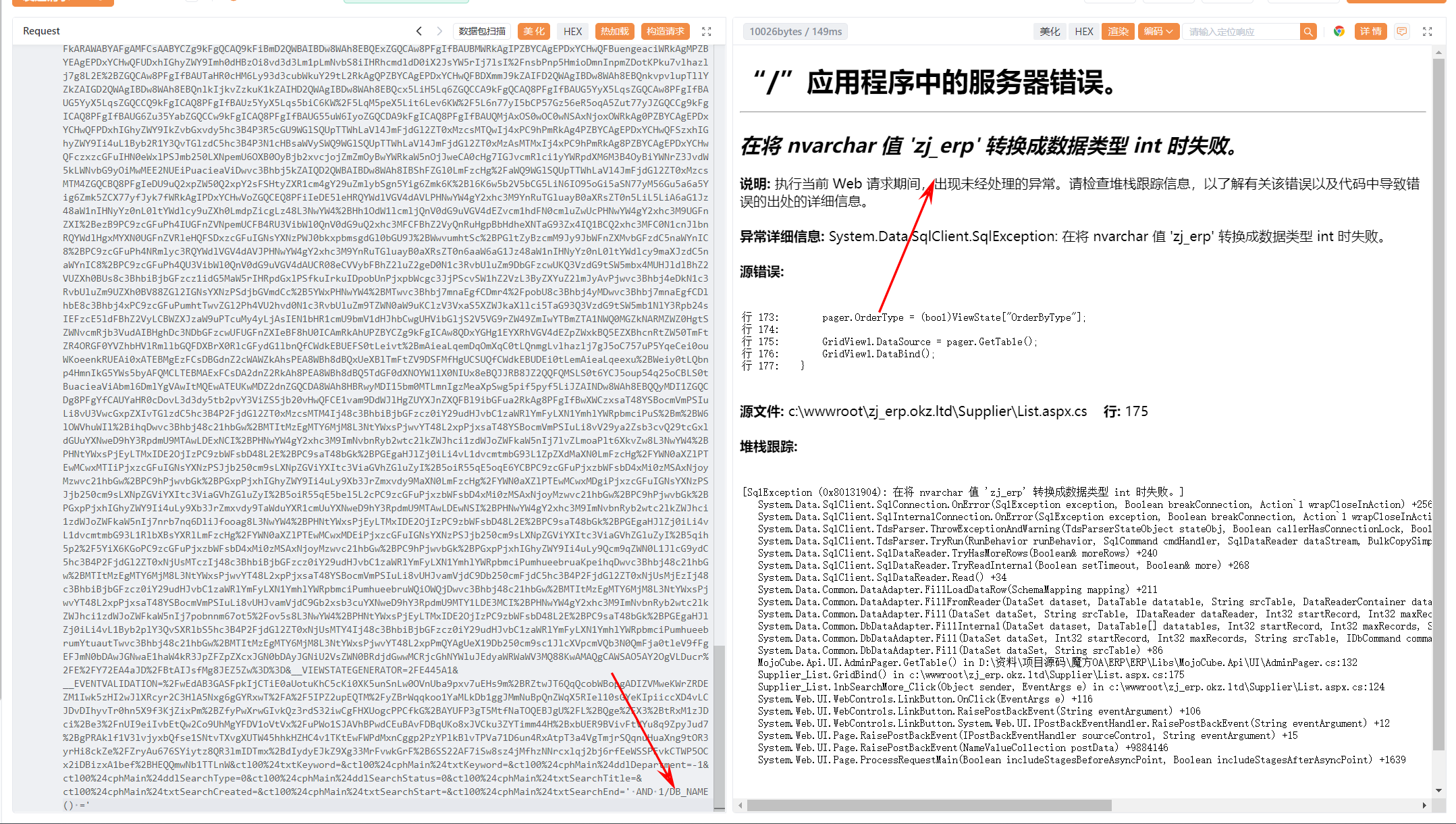Click 构造请求 construct request button

coord(665,31)
